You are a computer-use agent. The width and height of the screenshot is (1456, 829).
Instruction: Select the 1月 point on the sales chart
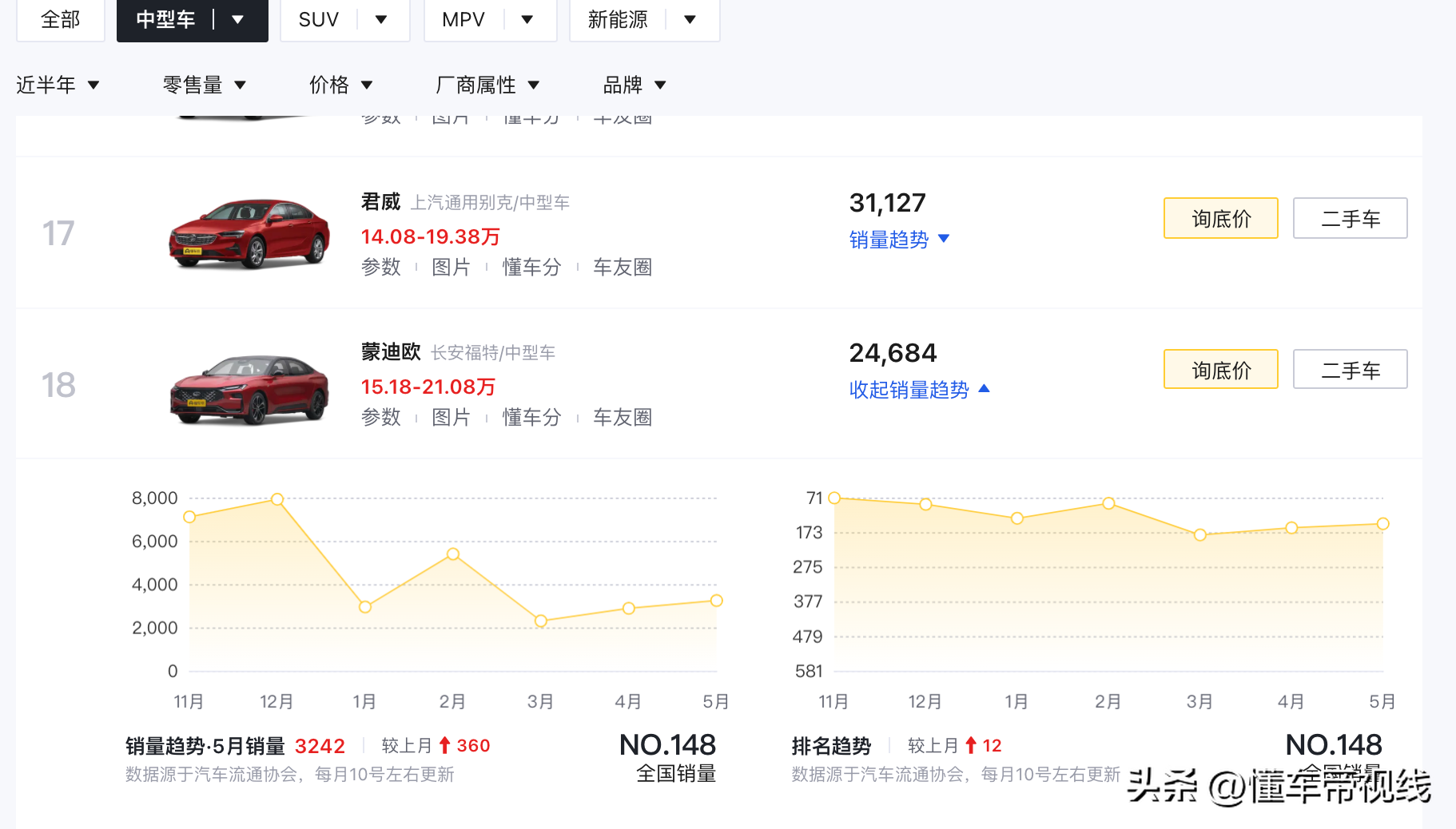pyautogui.click(x=365, y=607)
